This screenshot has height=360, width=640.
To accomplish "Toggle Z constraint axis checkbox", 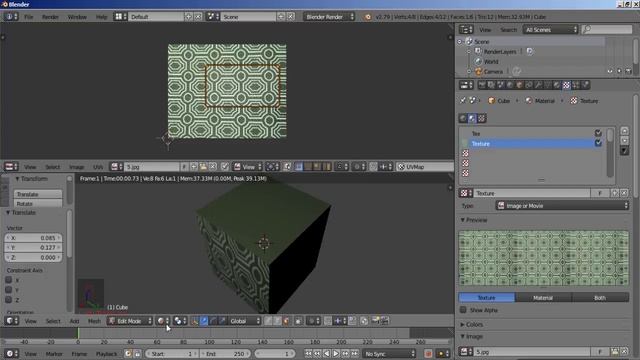I will point(9,300).
